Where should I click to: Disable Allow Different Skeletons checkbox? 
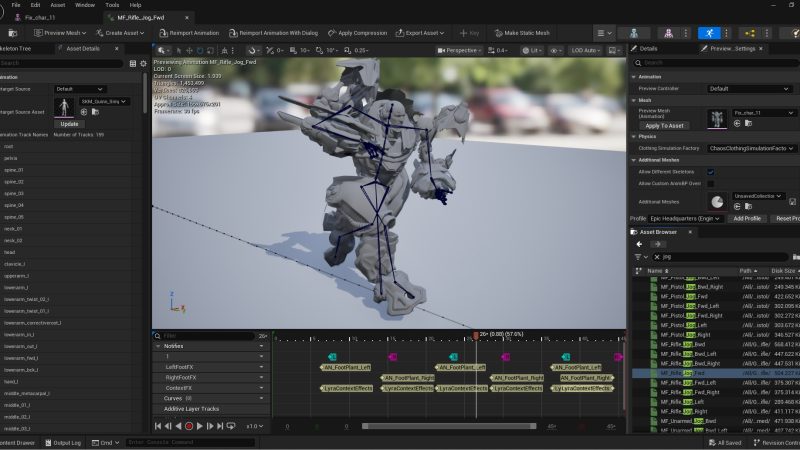point(711,171)
